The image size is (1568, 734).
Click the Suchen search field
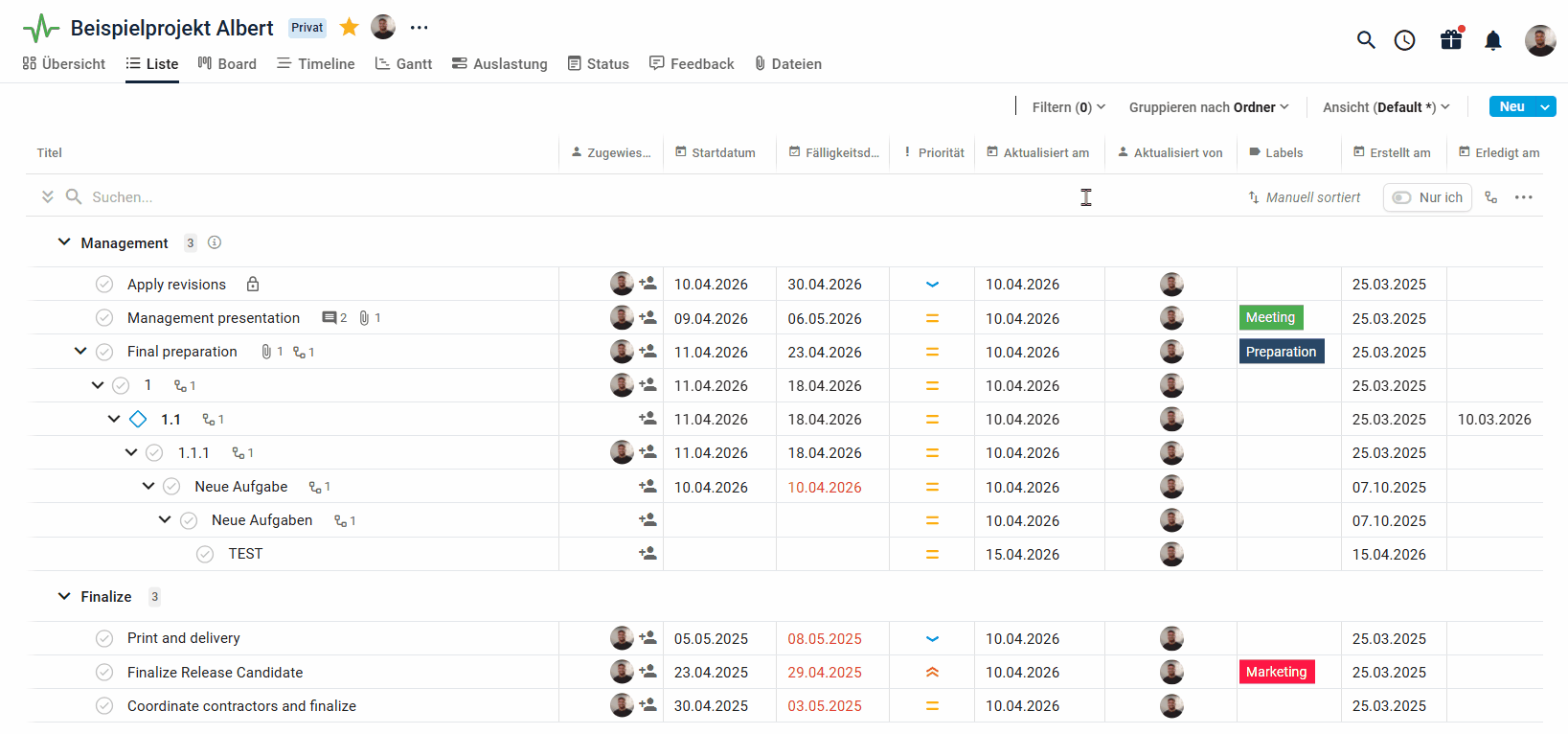(x=287, y=197)
